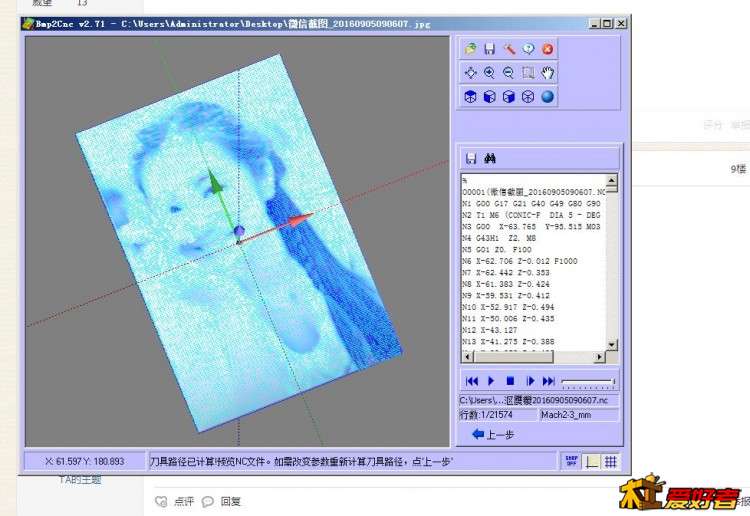
Task: Search NC code with binoculars icon
Action: pyautogui.click(x=491, y=159)
